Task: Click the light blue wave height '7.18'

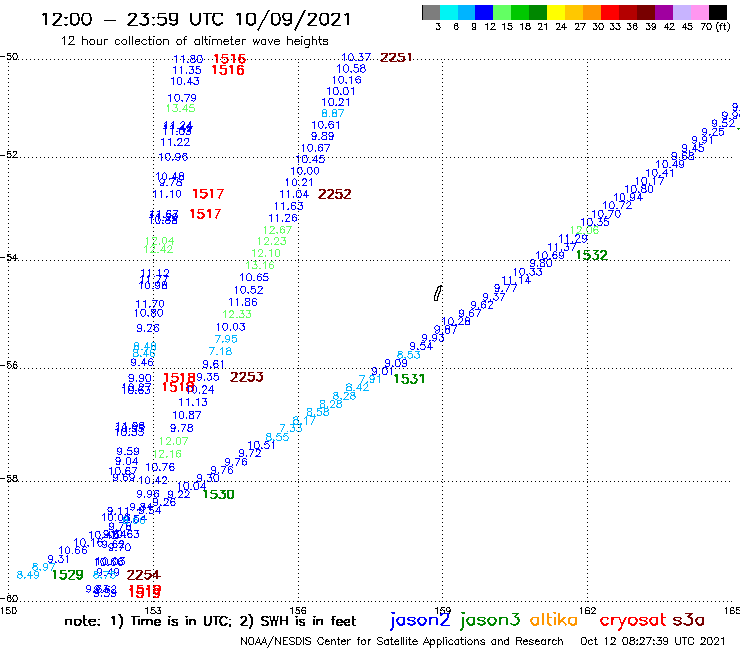Action: tap(220, 351)
